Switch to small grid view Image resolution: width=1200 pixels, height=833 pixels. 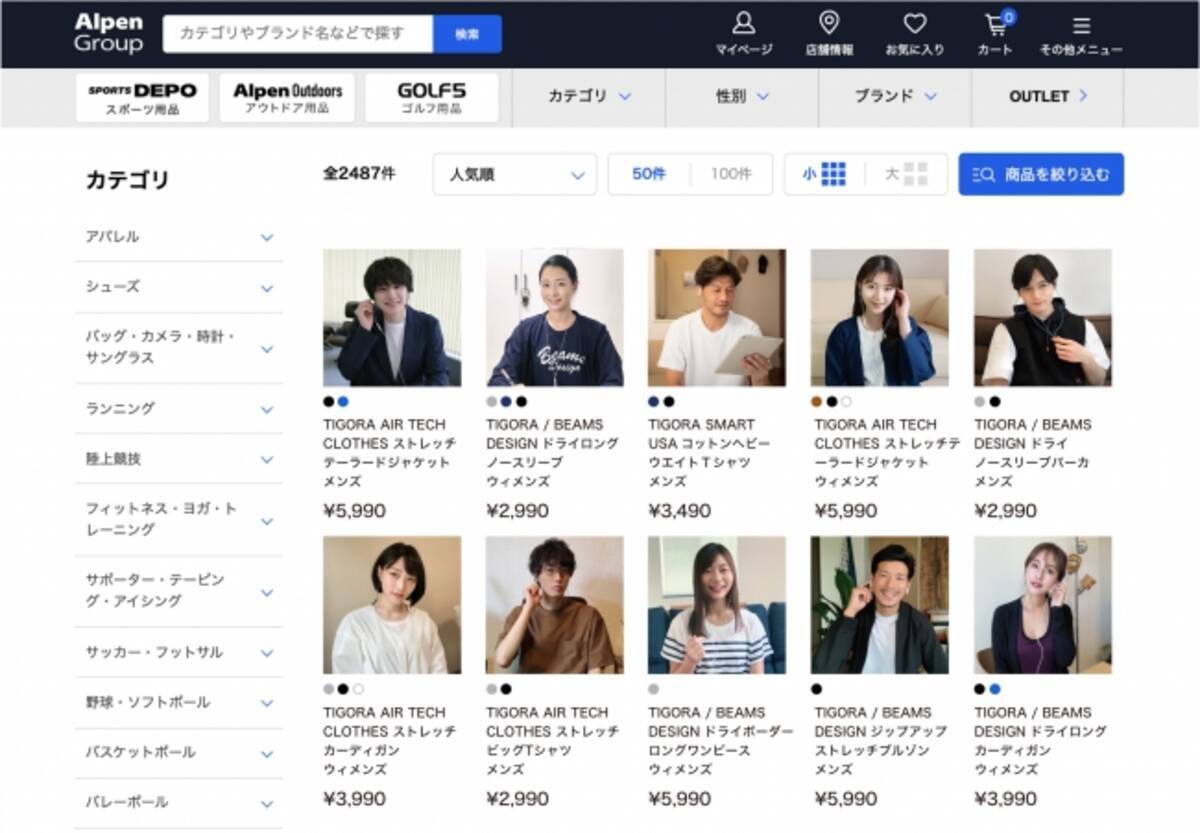point(825,174)
